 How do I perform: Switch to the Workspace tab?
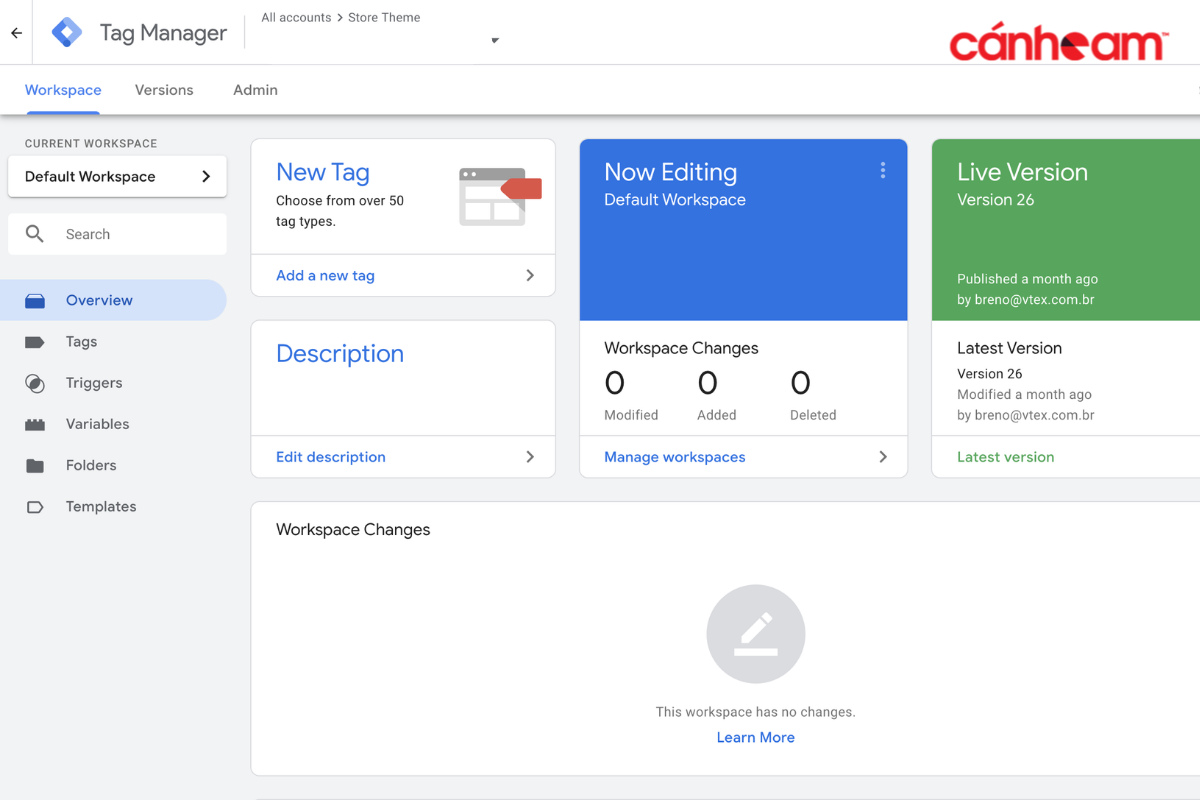pos(63,90)
